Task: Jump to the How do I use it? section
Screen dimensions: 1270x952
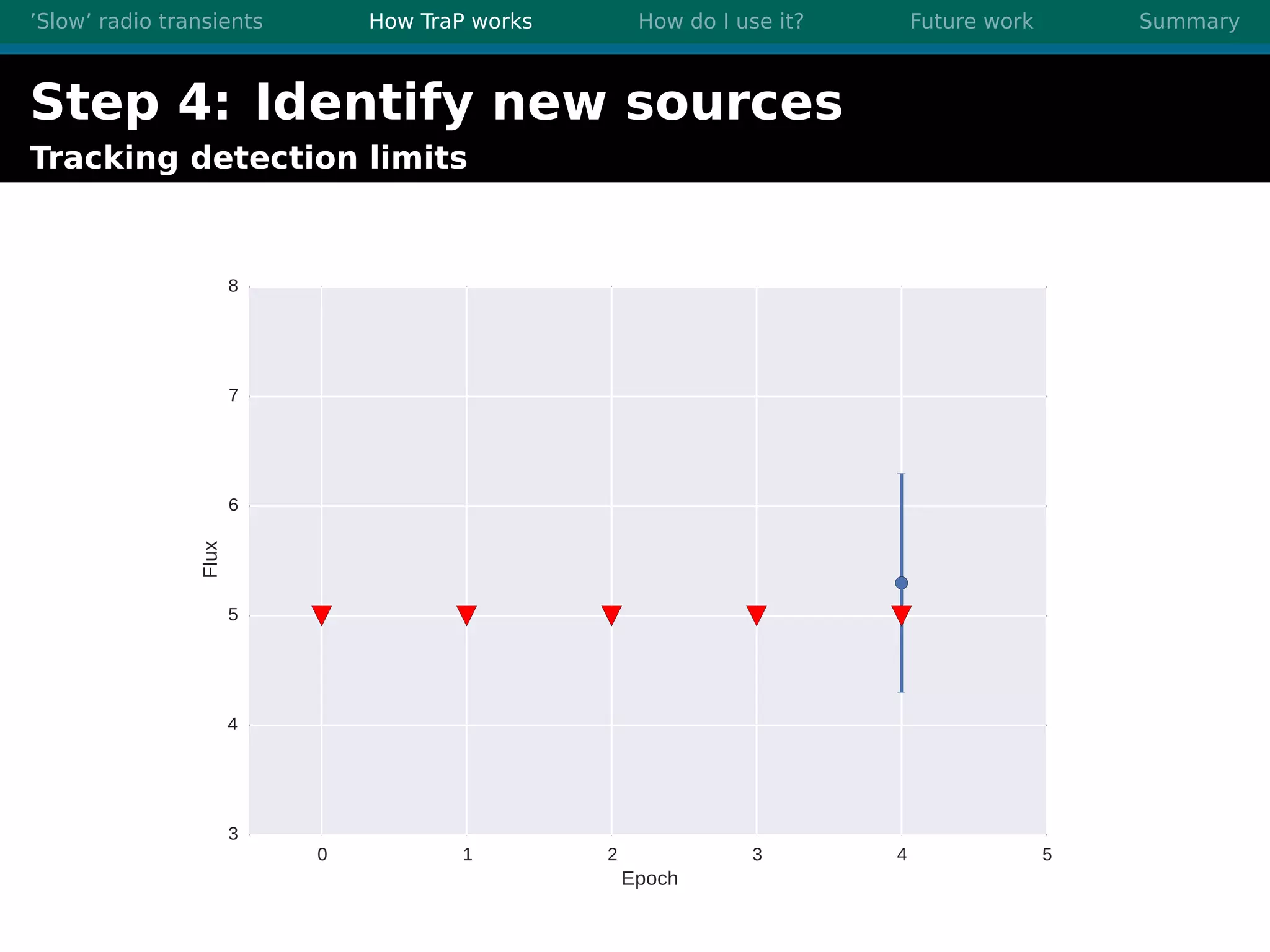Action: (721, 22)
